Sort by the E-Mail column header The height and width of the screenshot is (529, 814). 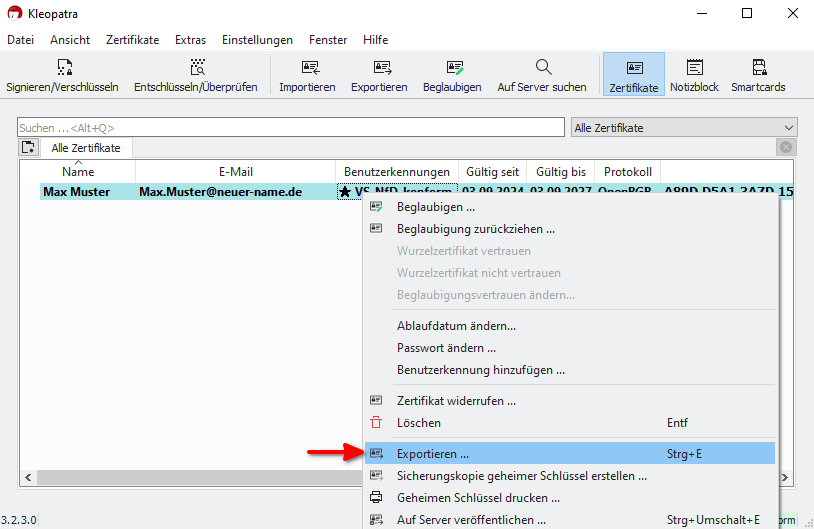pos(236,172)
